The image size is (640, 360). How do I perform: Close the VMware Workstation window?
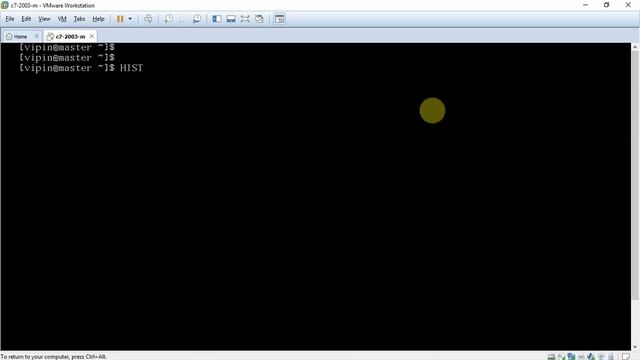(628, 5)
